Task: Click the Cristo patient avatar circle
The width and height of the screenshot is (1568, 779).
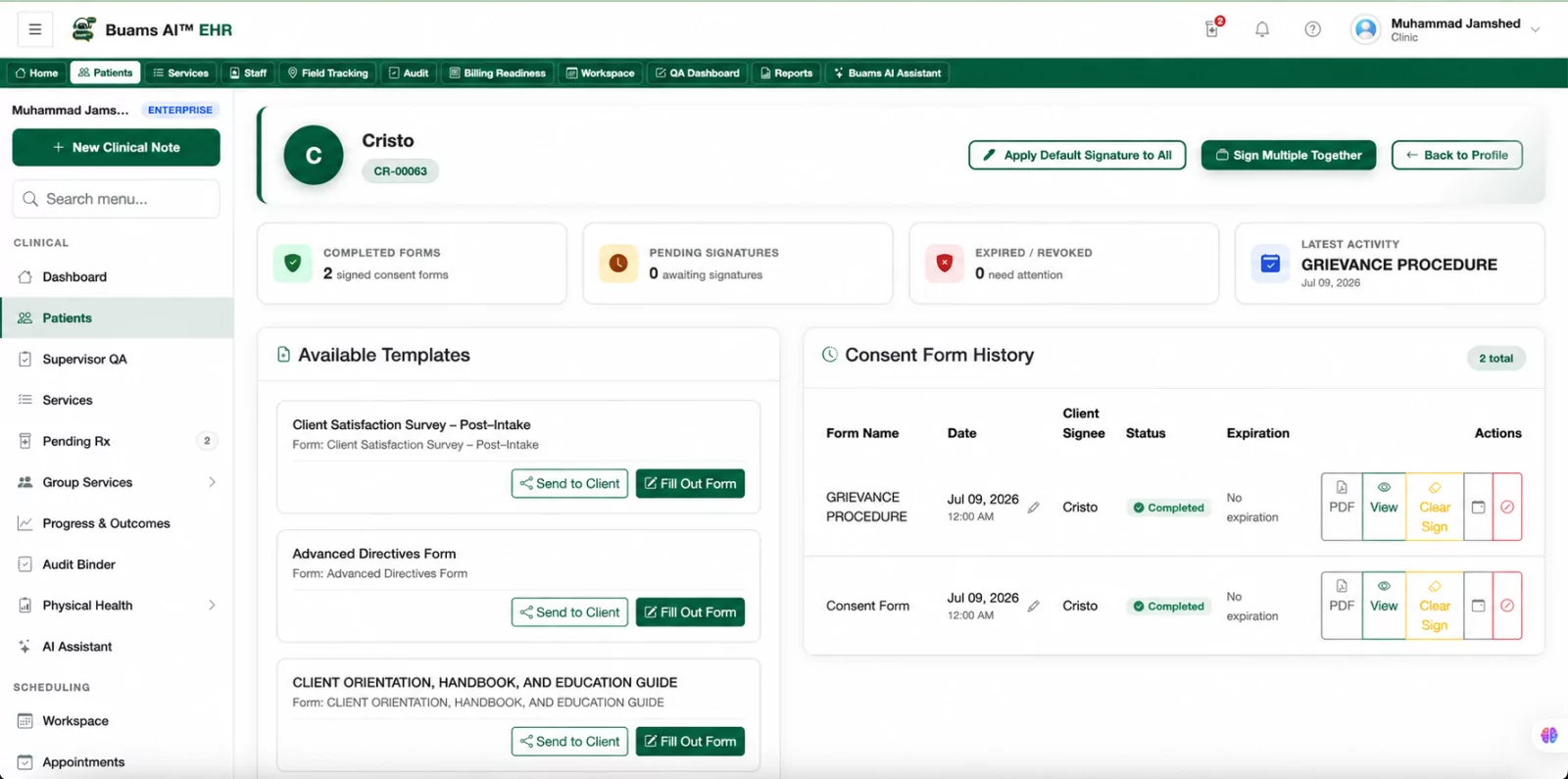Action: pyautogui.click(x=314, y=155)
